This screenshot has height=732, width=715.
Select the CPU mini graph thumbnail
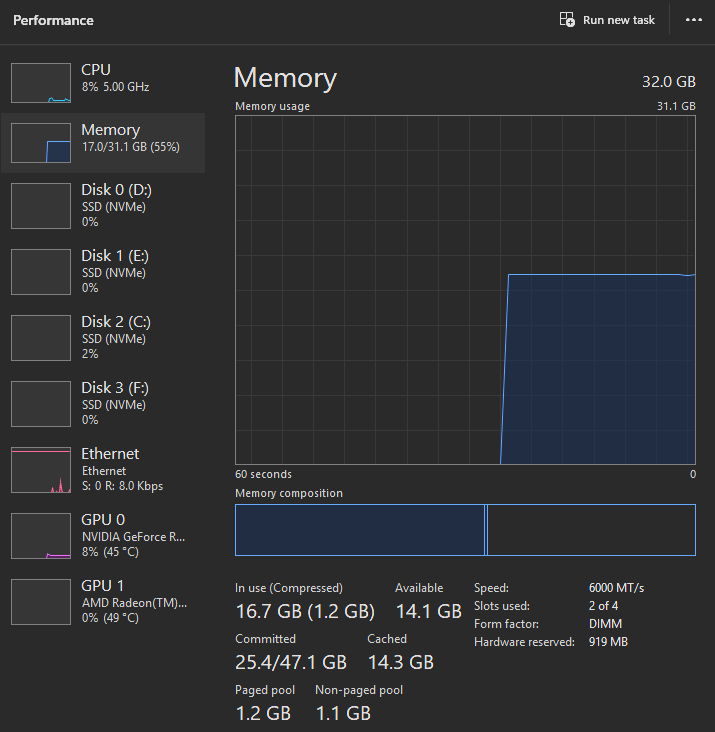(41, 83)
